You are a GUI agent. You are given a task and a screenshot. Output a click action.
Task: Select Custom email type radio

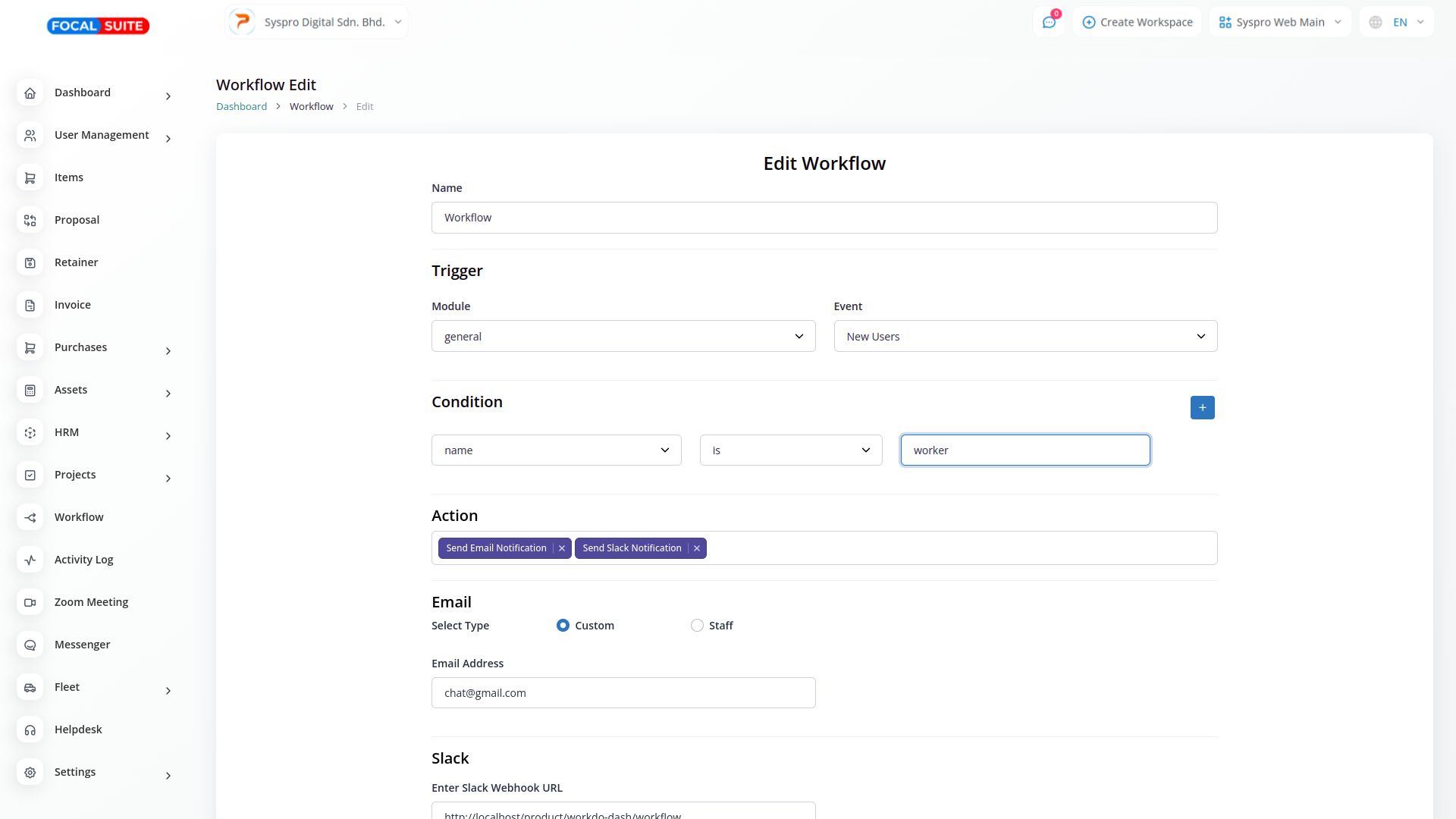pos(563,626)
